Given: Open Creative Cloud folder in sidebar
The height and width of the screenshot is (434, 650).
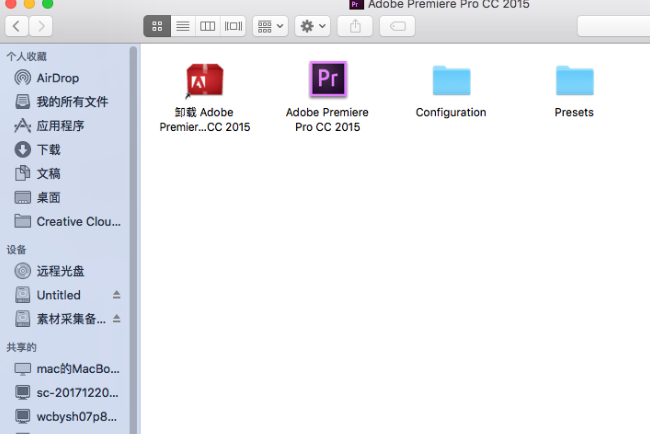Looking at the screenshot, I should (x=66, y=222).
